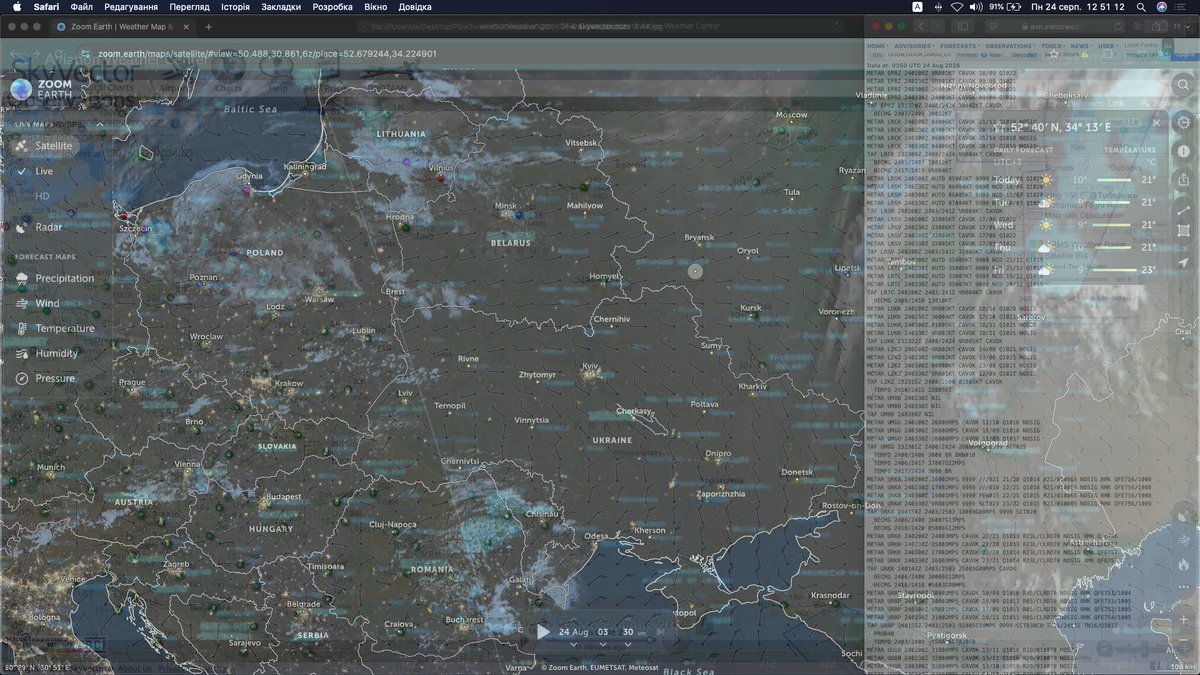Open the info button on right toolbar
This screenshot has width=1200, height=675.
pos(1184,151)
